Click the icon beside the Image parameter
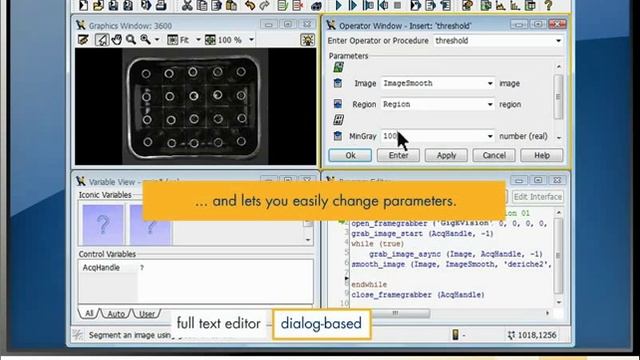 338,83
